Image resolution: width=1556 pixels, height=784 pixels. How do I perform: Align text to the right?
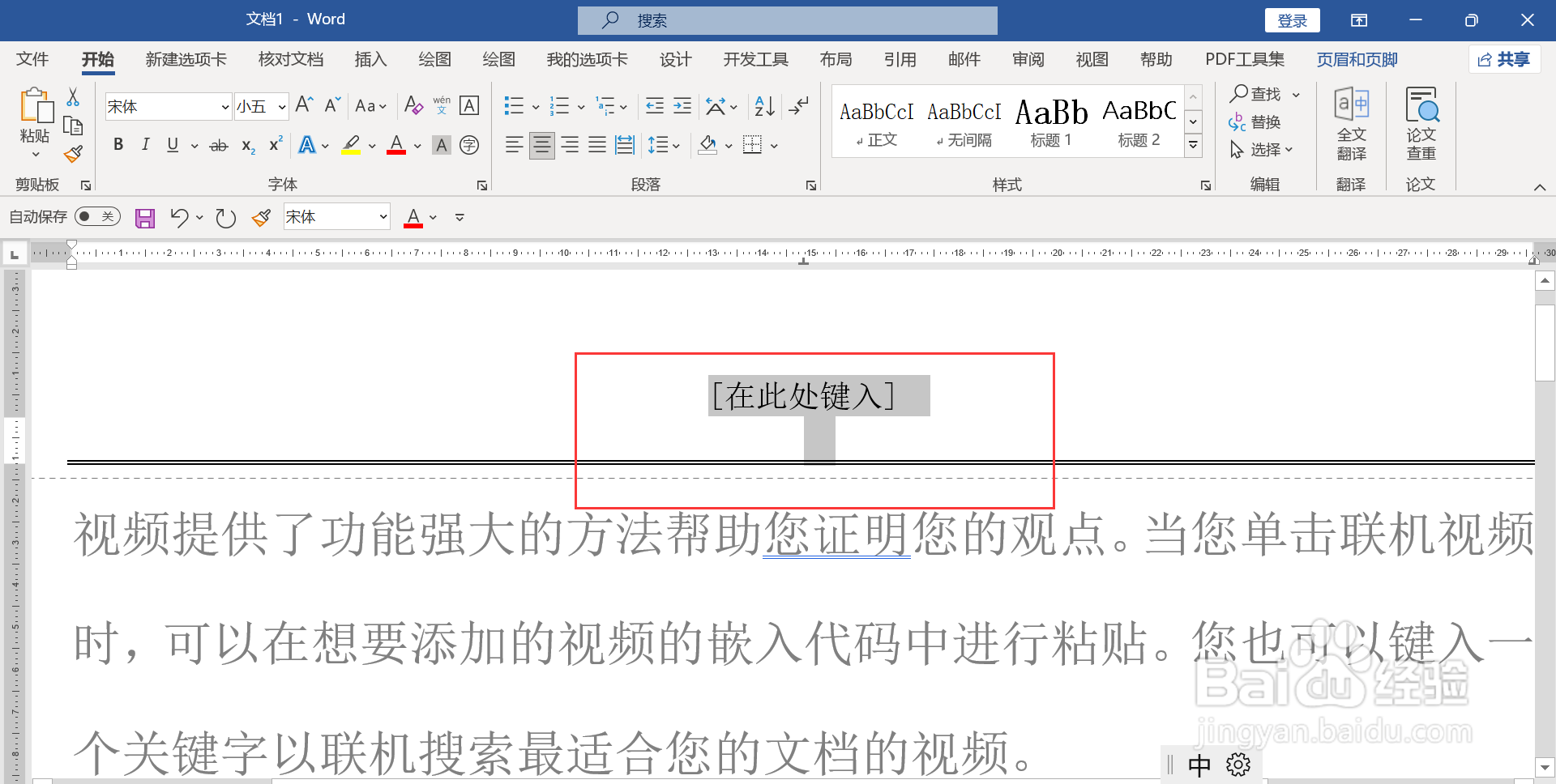pyautogui.click(x=570, y=146)
